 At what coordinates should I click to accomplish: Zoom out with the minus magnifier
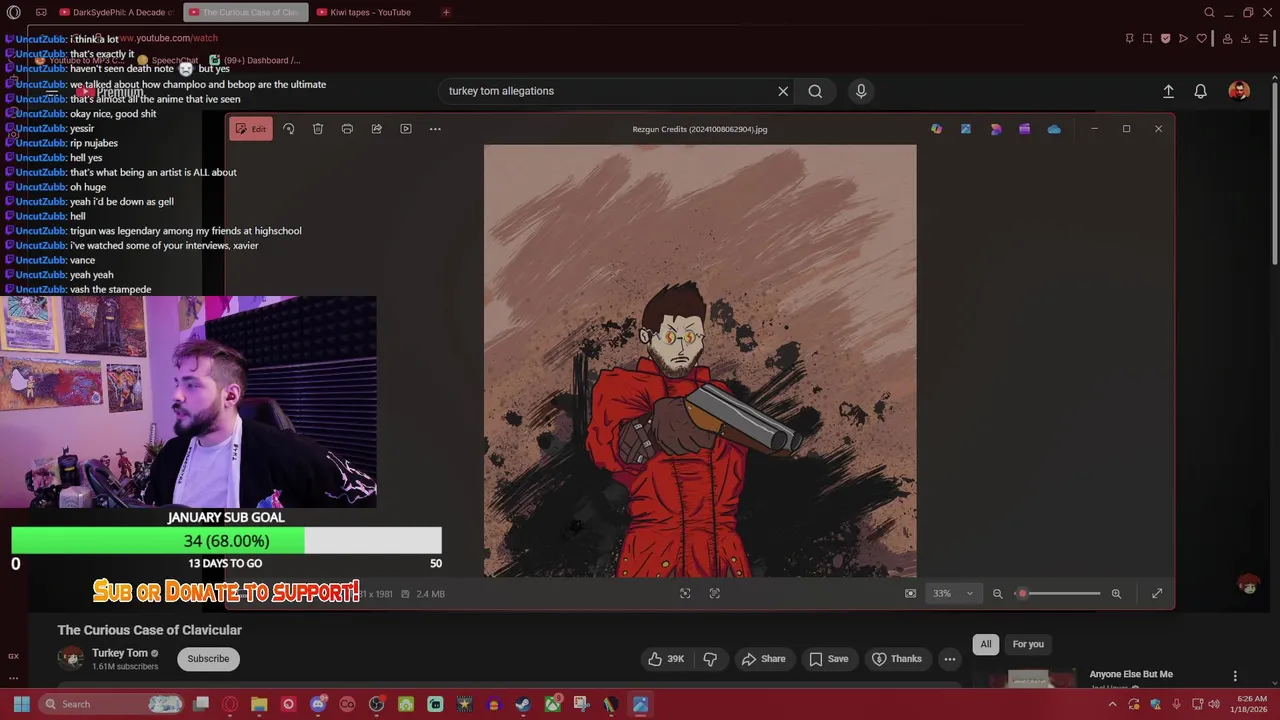tap(997, 593)
